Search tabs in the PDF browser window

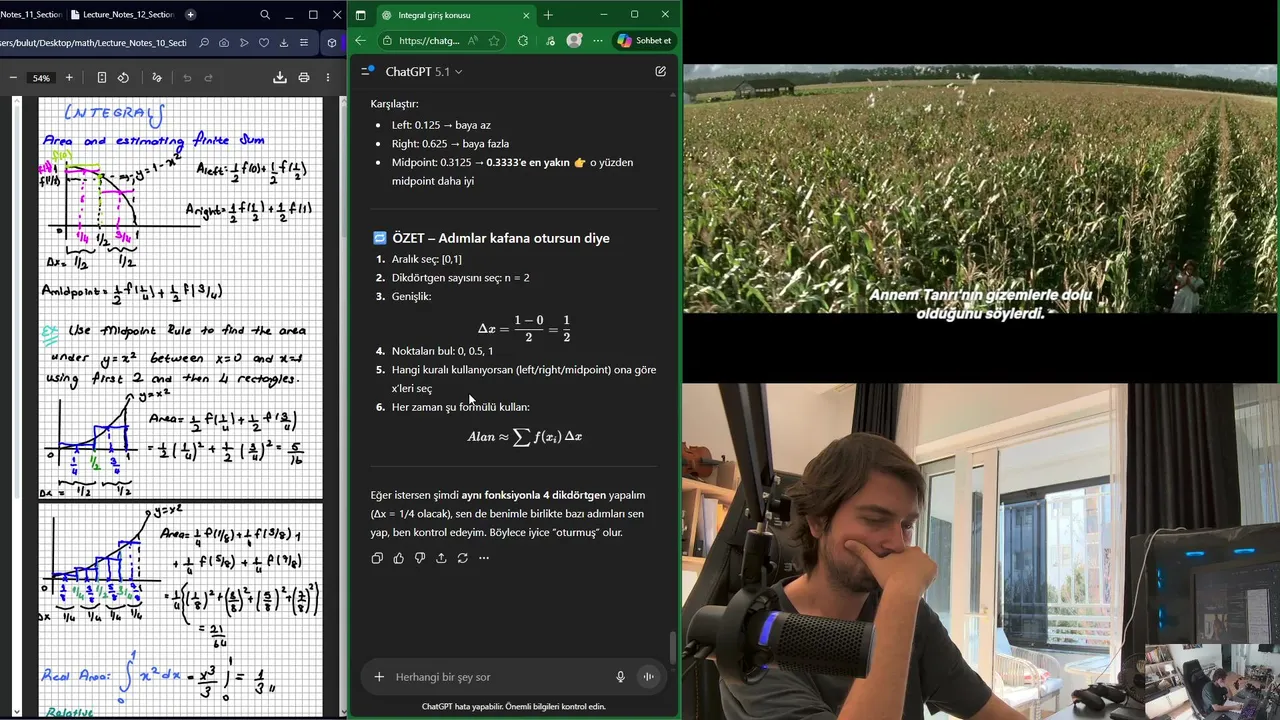pos(265,15)
